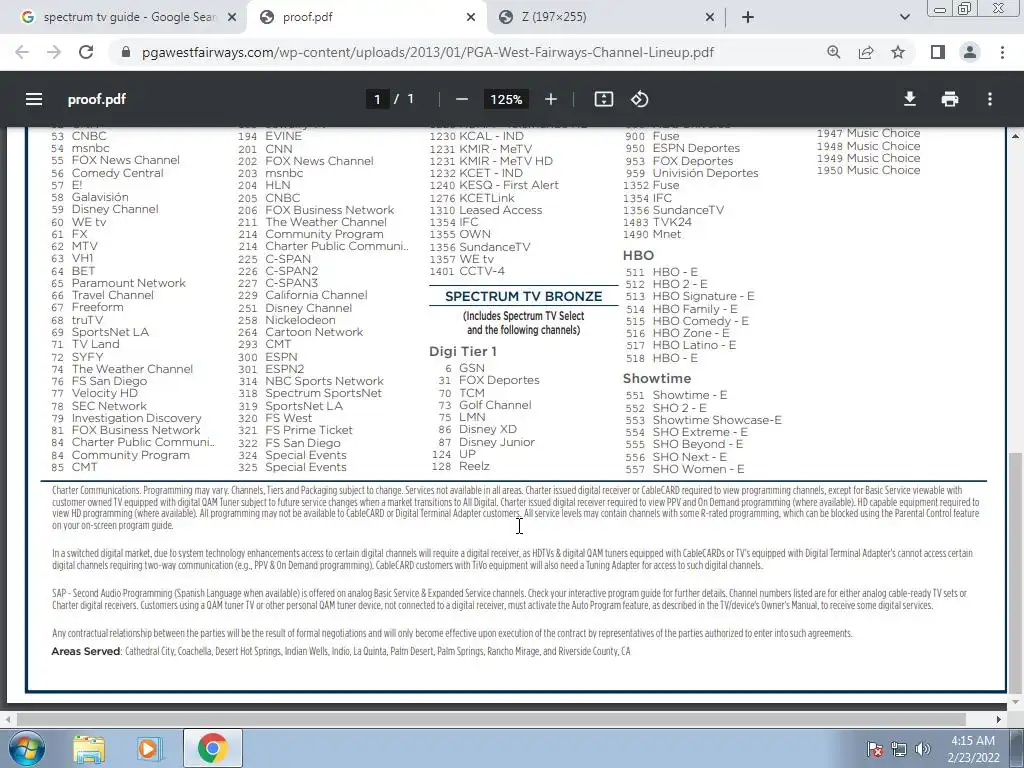Image resolution: width=1024 pixels, height=768 pixels.
Task: Open the Action Center flag icon
Action: 874,749
